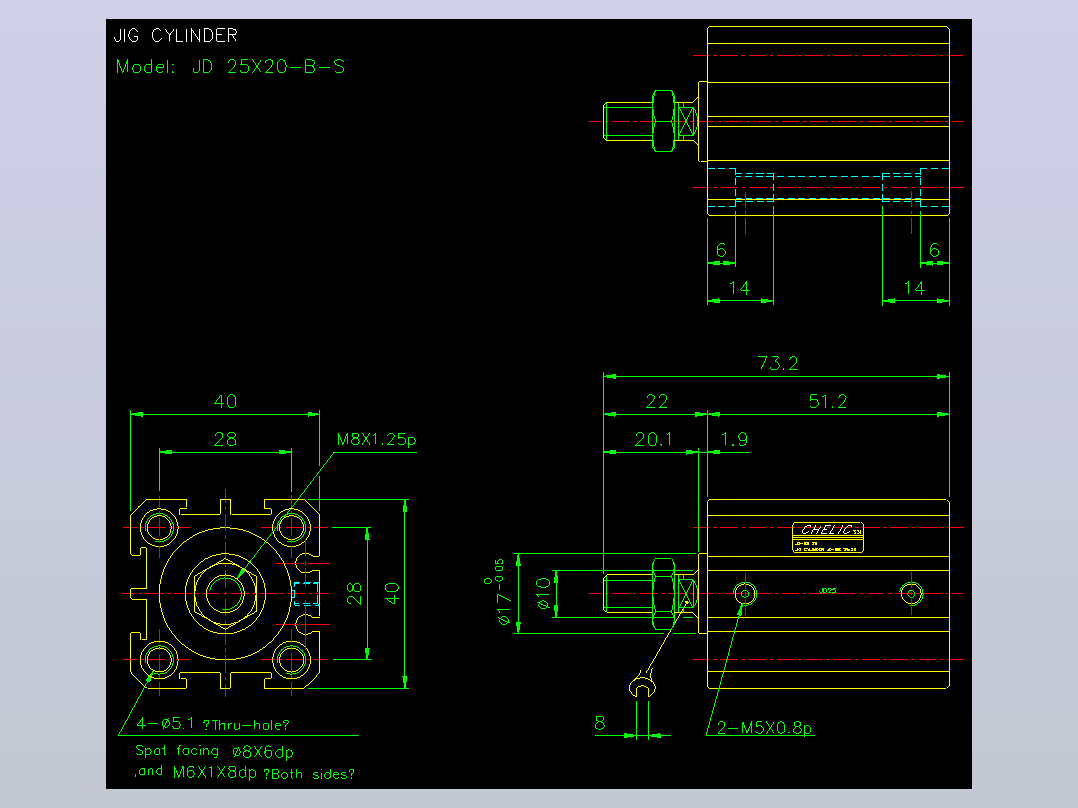Select the ø17 toleranced diameter dimension
The image size is (1078, 808).
(500, 591)
